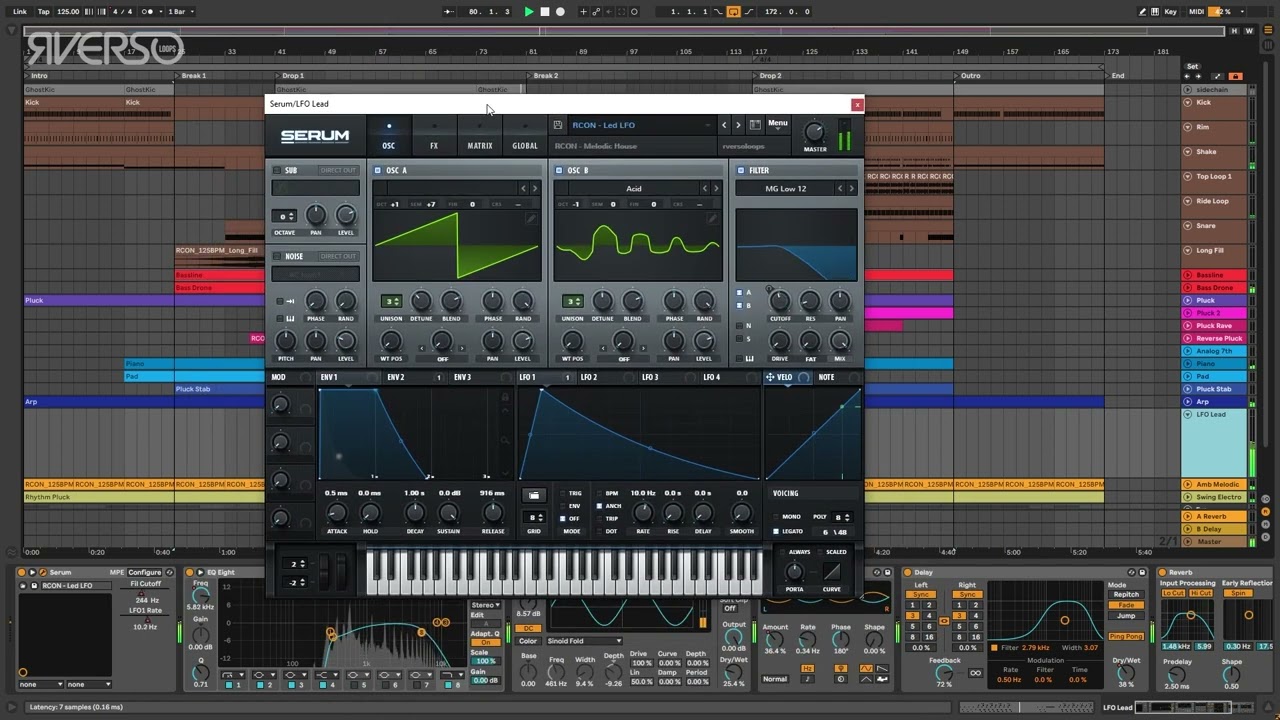Select the Serum OSC tab
This screenshot has height=720, width=1280.
click(389, 137)
